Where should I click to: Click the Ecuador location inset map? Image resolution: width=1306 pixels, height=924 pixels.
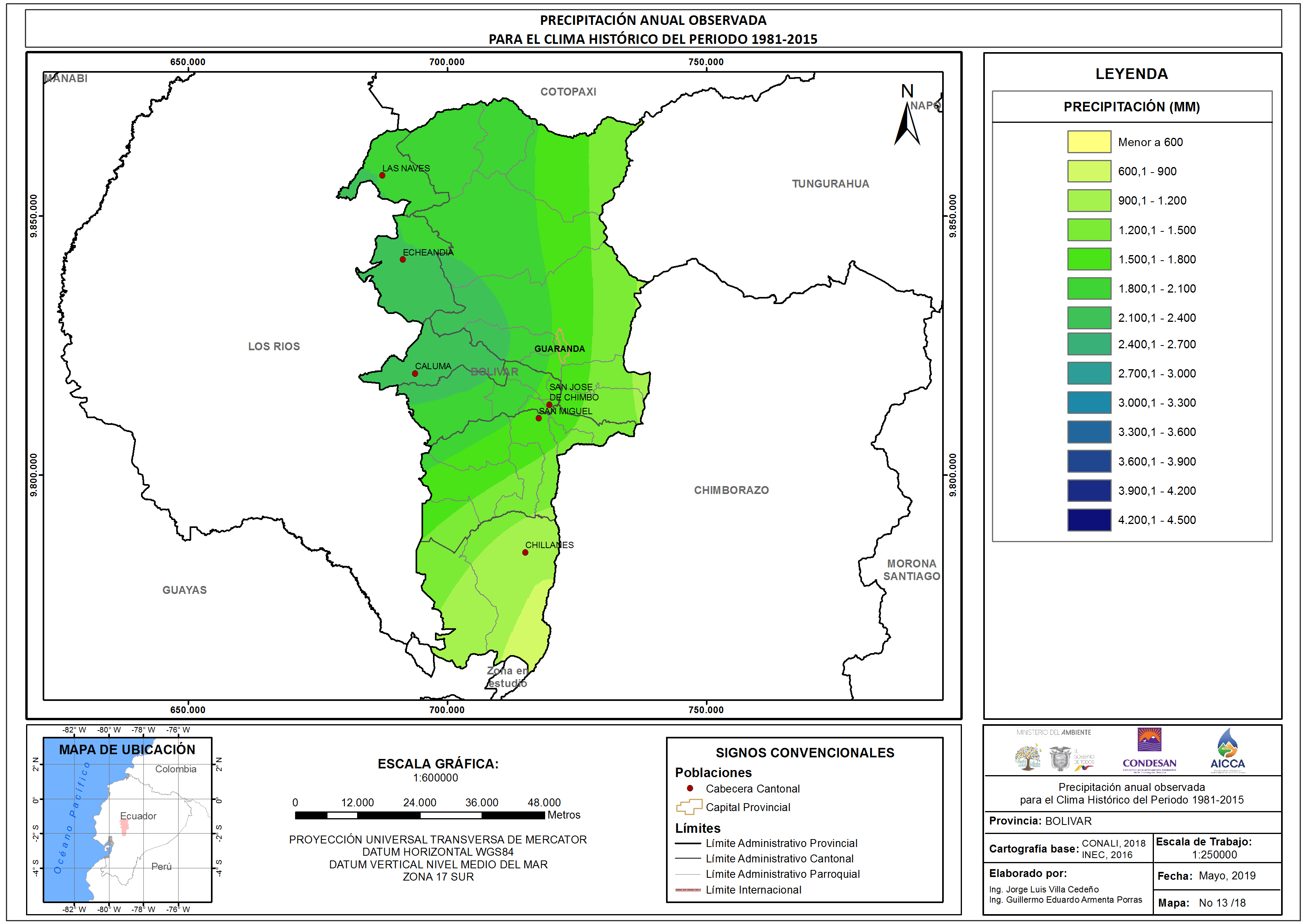click(128, 820)
